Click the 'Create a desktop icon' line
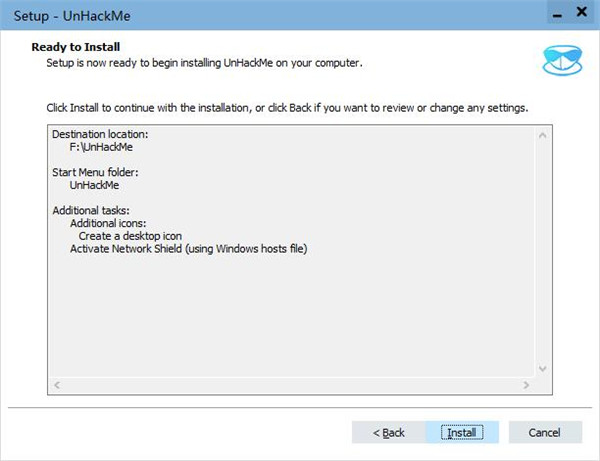 point(130,236)
